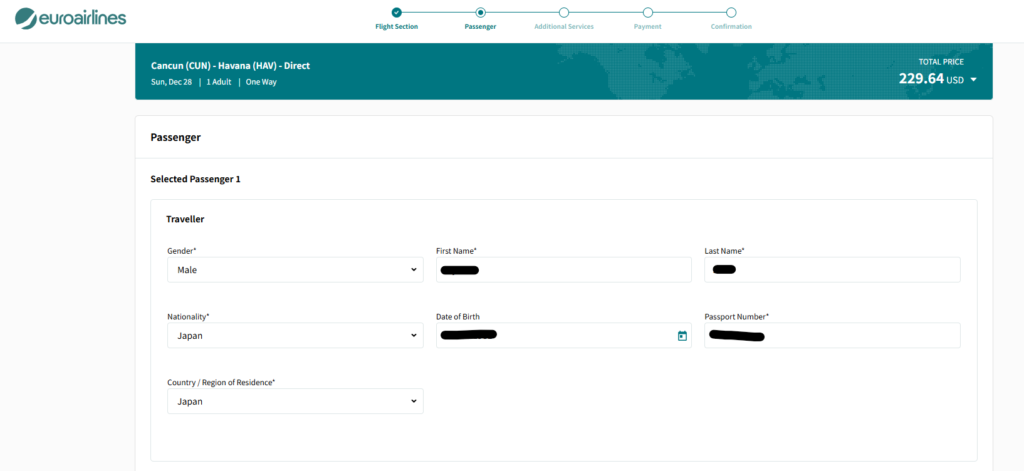Open the Nationality dropdown
The image size is (1024, 471).
(295, 336)
